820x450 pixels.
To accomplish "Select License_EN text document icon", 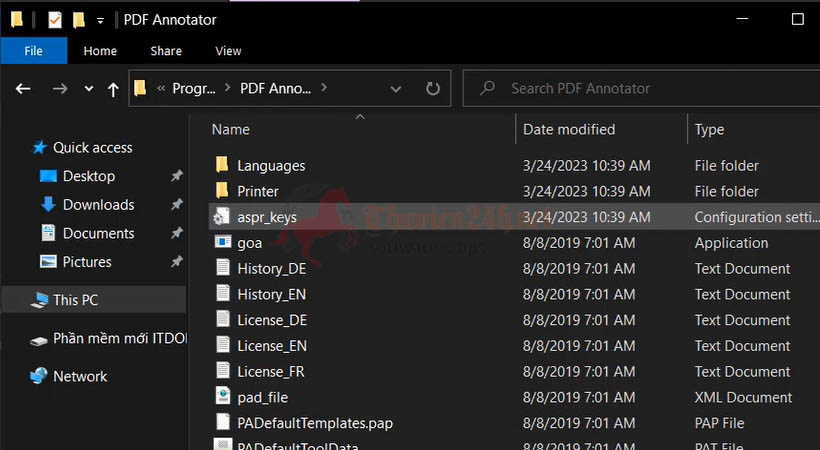I will pyautogui.click(x=223, y=345).
